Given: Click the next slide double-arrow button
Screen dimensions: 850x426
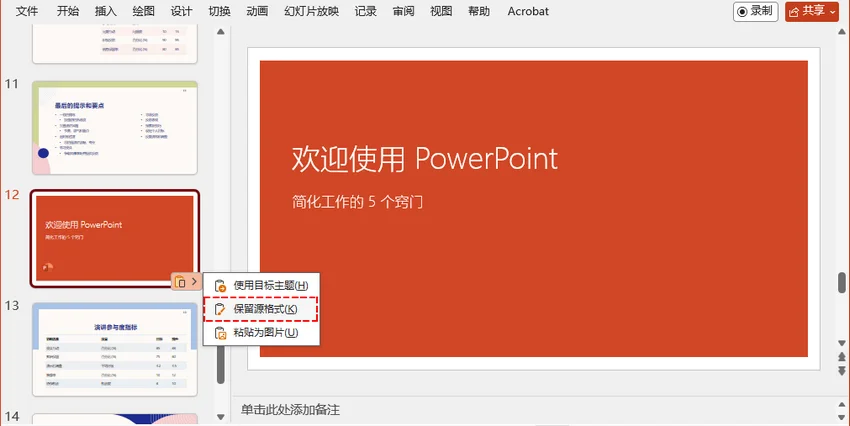Looking at the screenshot, I should click(841, 370).
